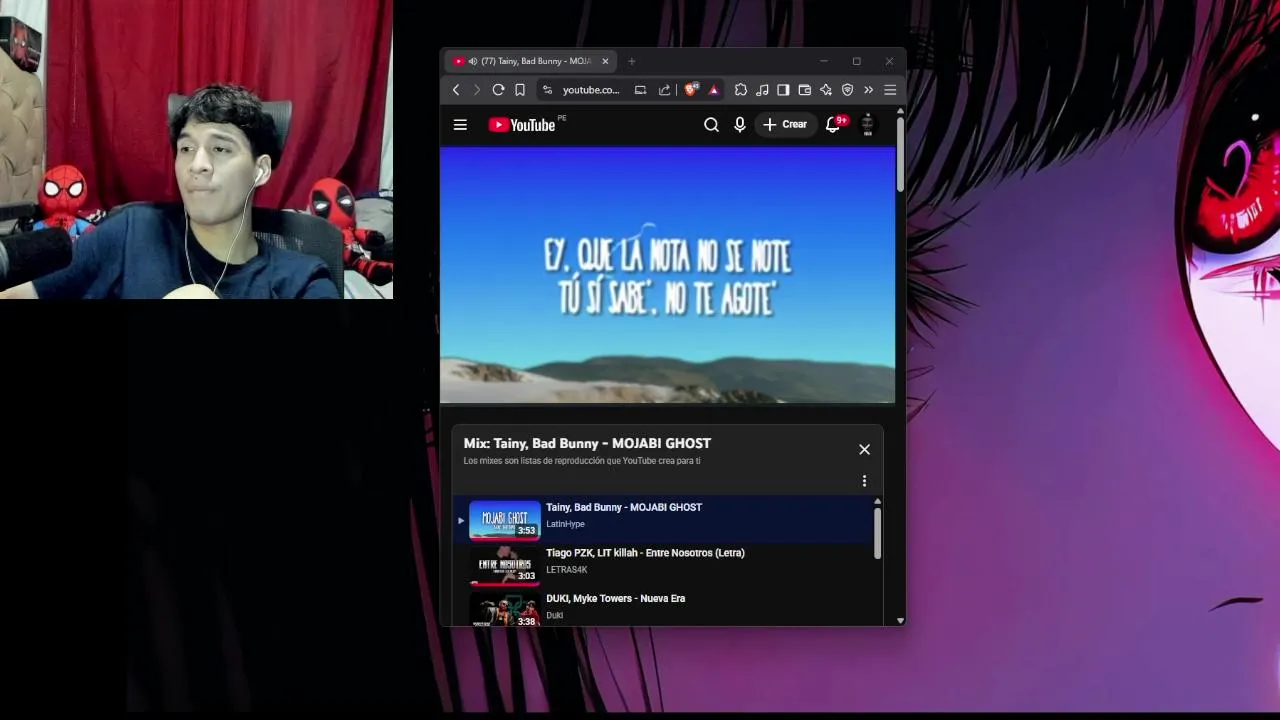Close the Tainy, Bad Bunny tab
Image resolution: width=1280 pixels, height=720 pixels.
point(605,61)
